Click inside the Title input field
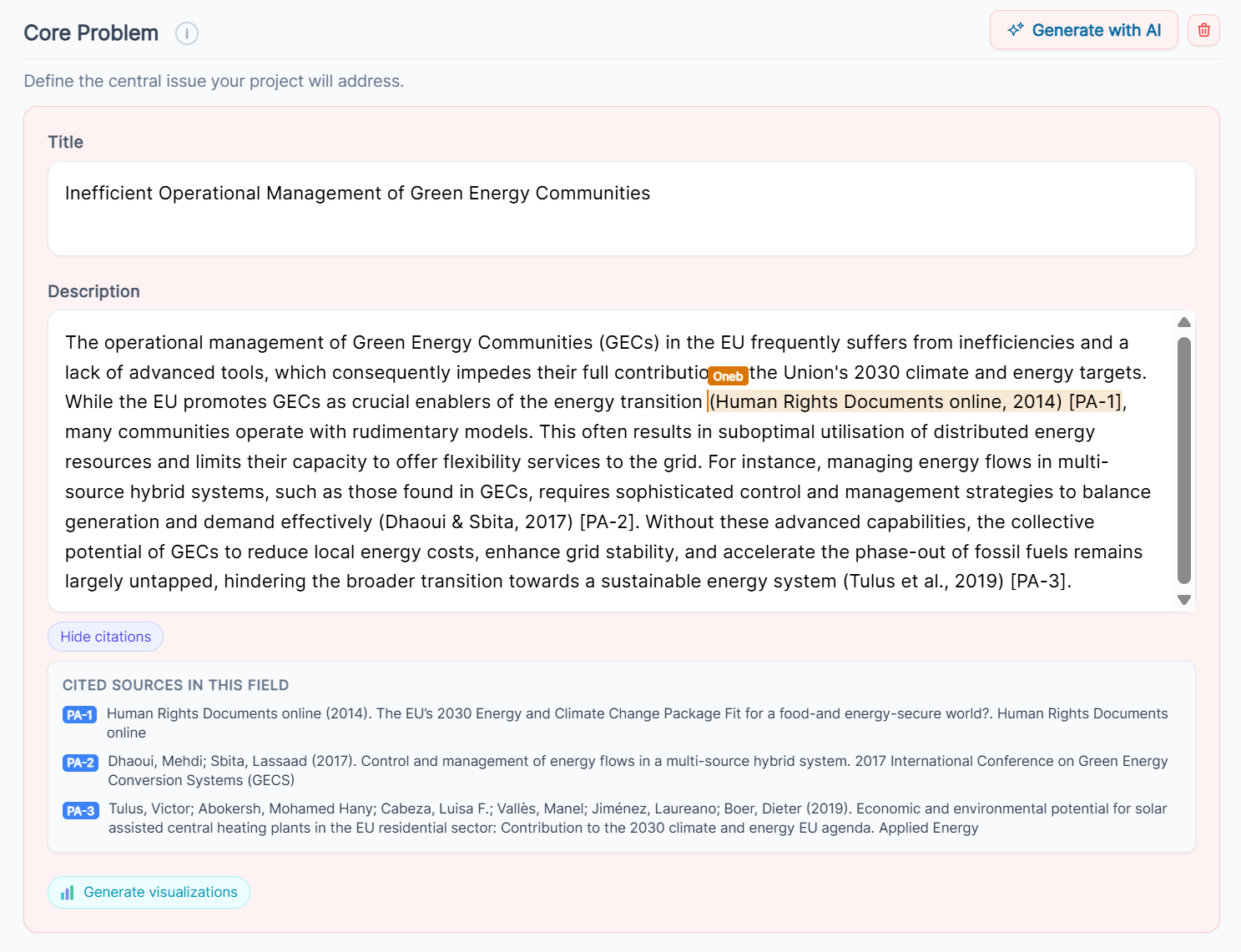Image resolution: width=1241 pixels, height=952 pixels. click(622, 209)
